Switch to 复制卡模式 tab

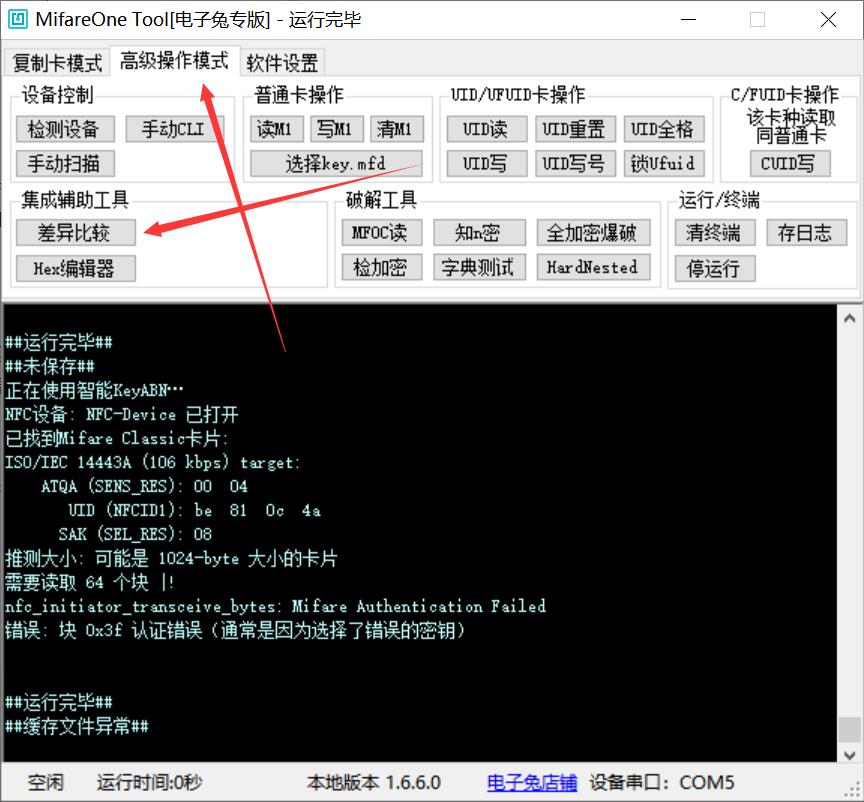pyautogui.click(x=57, y=62)
